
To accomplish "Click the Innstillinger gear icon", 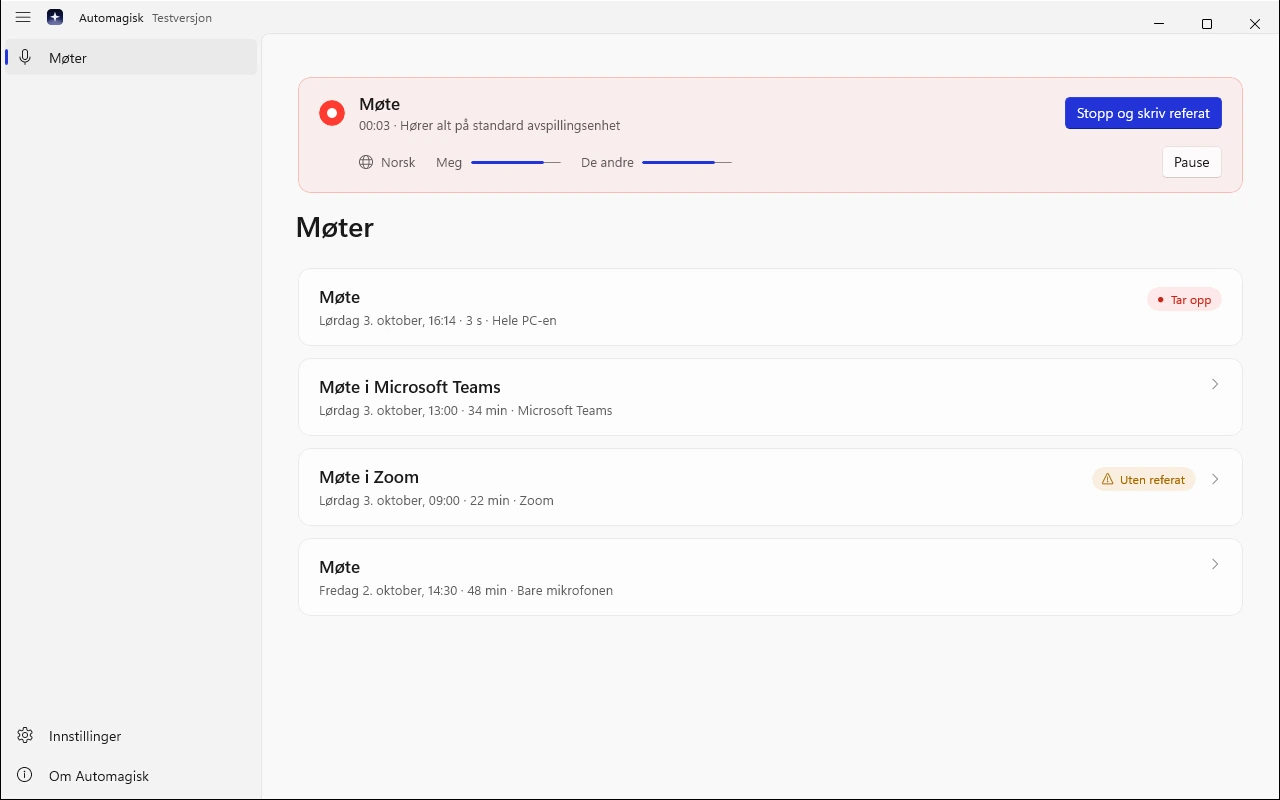I will tap(26, 736).
